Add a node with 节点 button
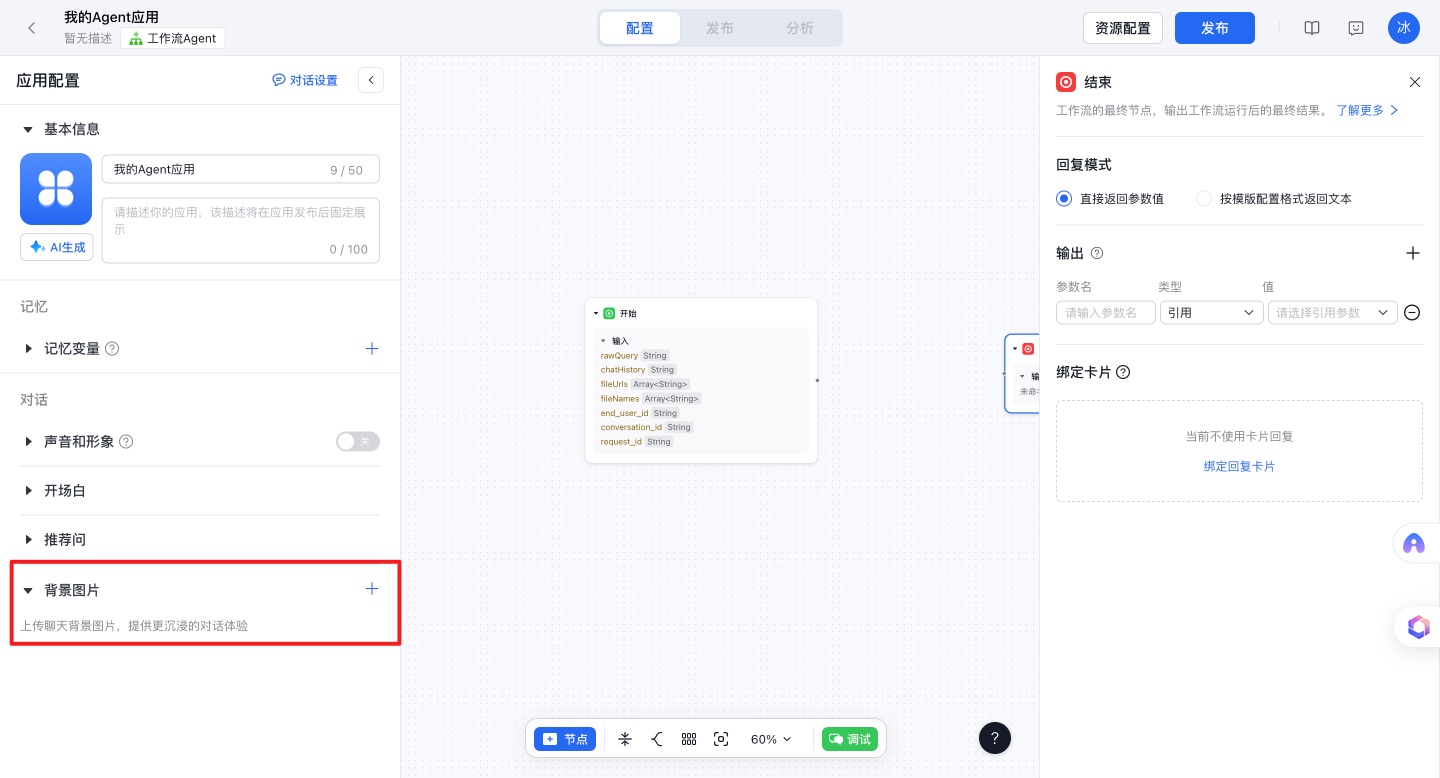1440x778 pixels. (x=565, y=739)
